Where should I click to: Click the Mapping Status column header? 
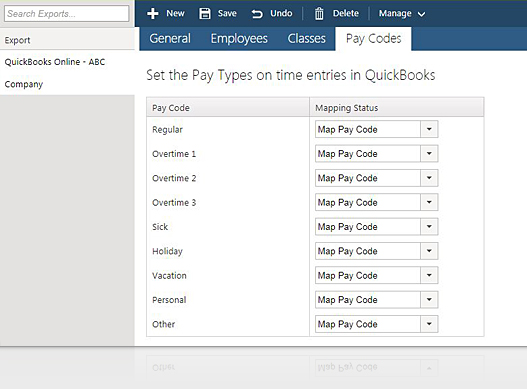397,108
